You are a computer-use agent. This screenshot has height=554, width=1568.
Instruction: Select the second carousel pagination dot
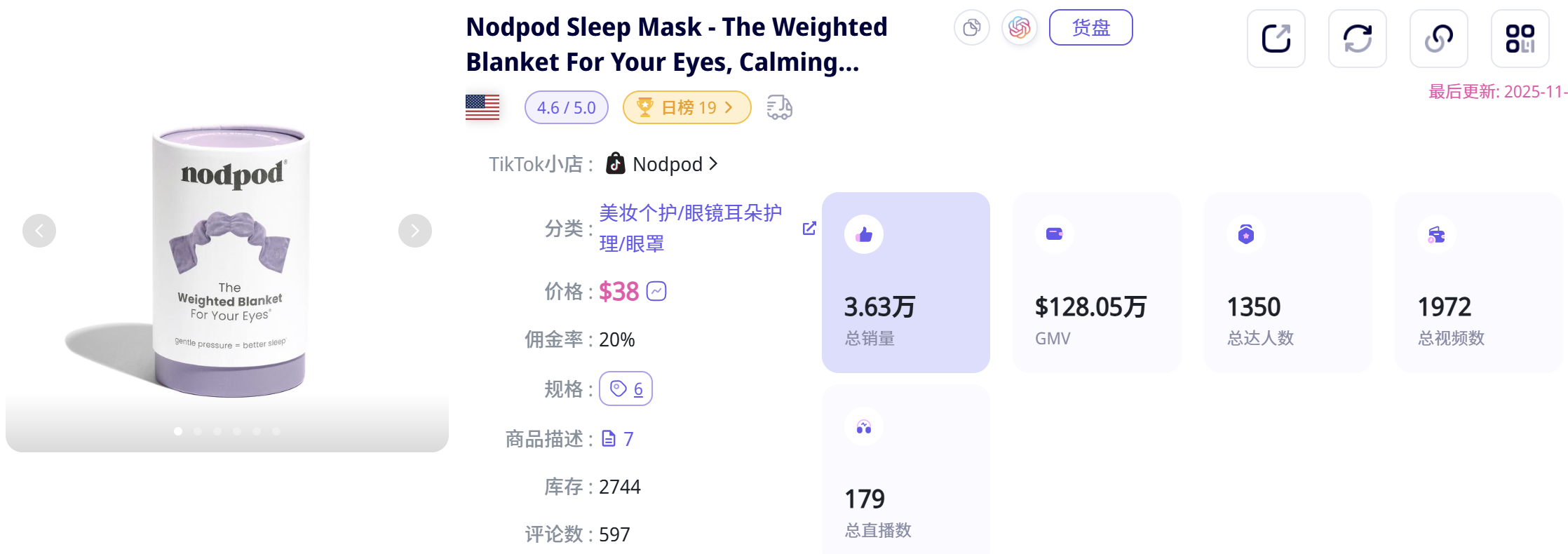pos(198,431)
